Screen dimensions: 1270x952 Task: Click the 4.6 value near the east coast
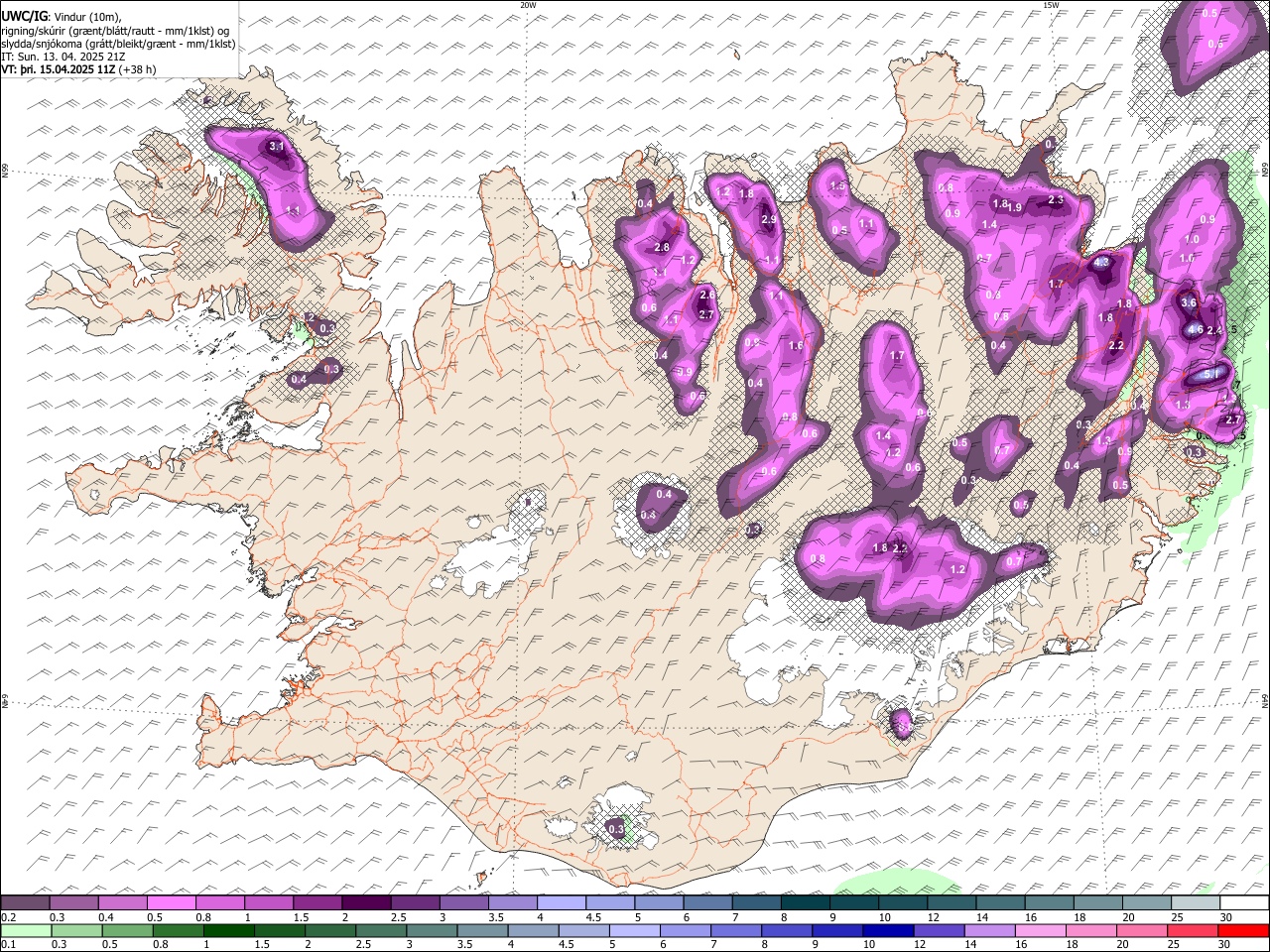(1195, 330)
